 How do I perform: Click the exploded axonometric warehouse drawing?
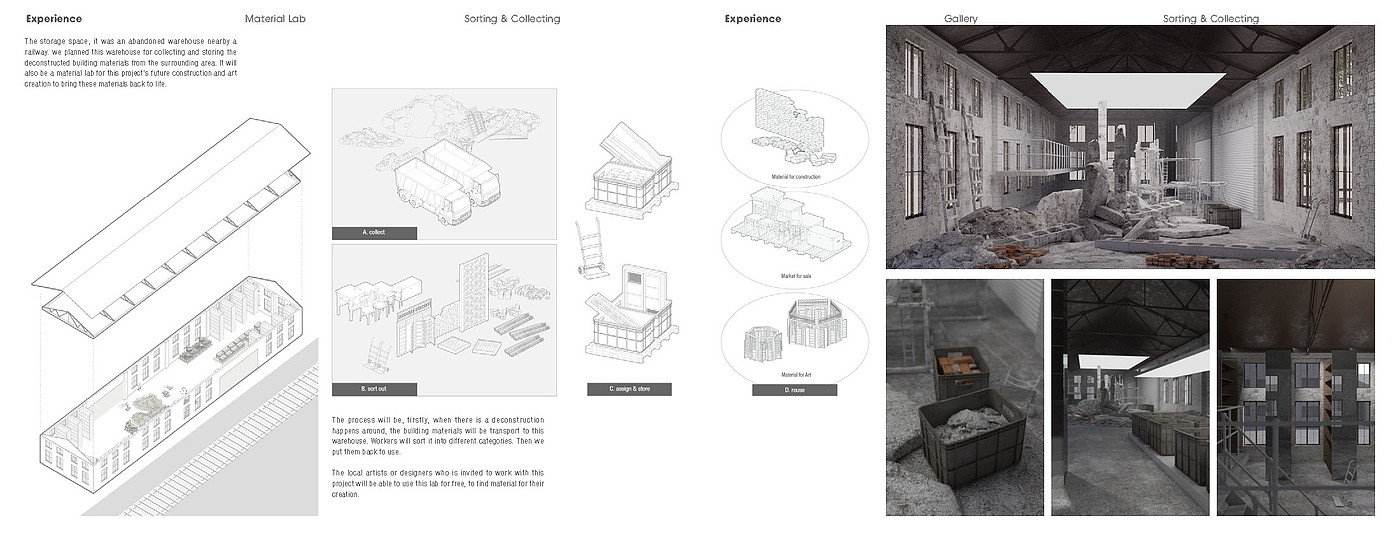(x=175, y=315)
